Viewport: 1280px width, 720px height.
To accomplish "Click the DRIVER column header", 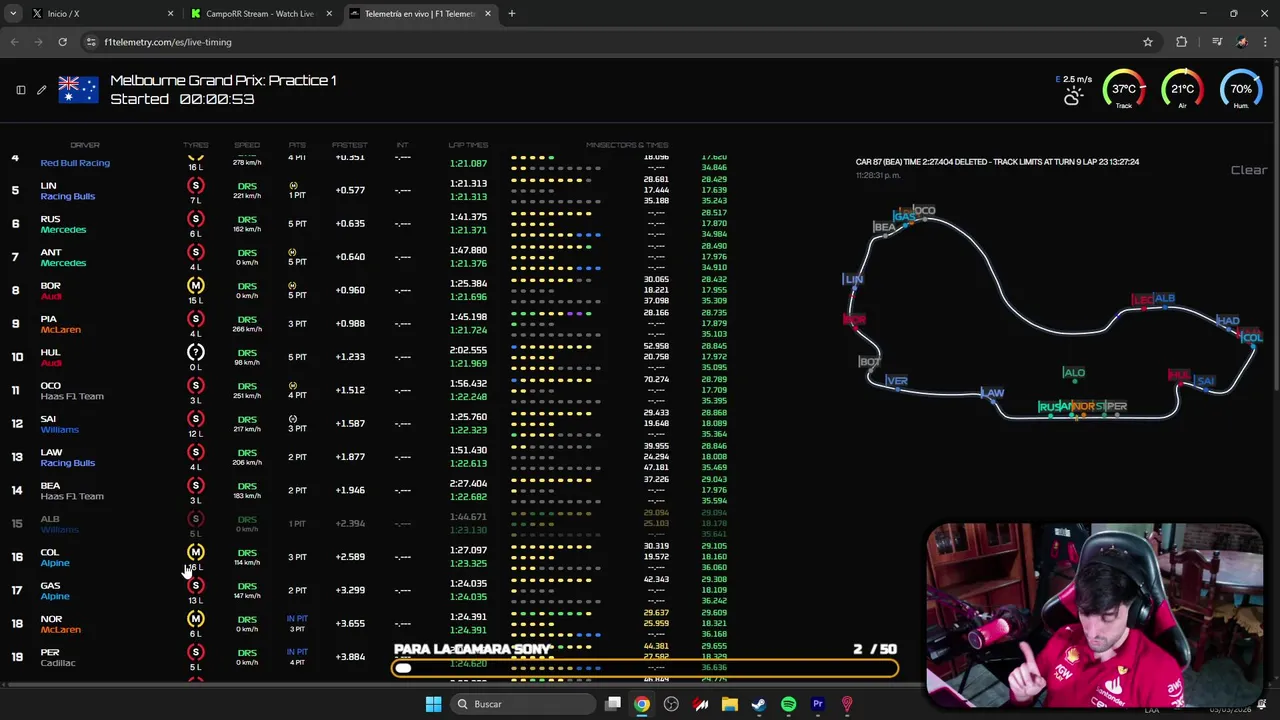I will click(85, 145).
